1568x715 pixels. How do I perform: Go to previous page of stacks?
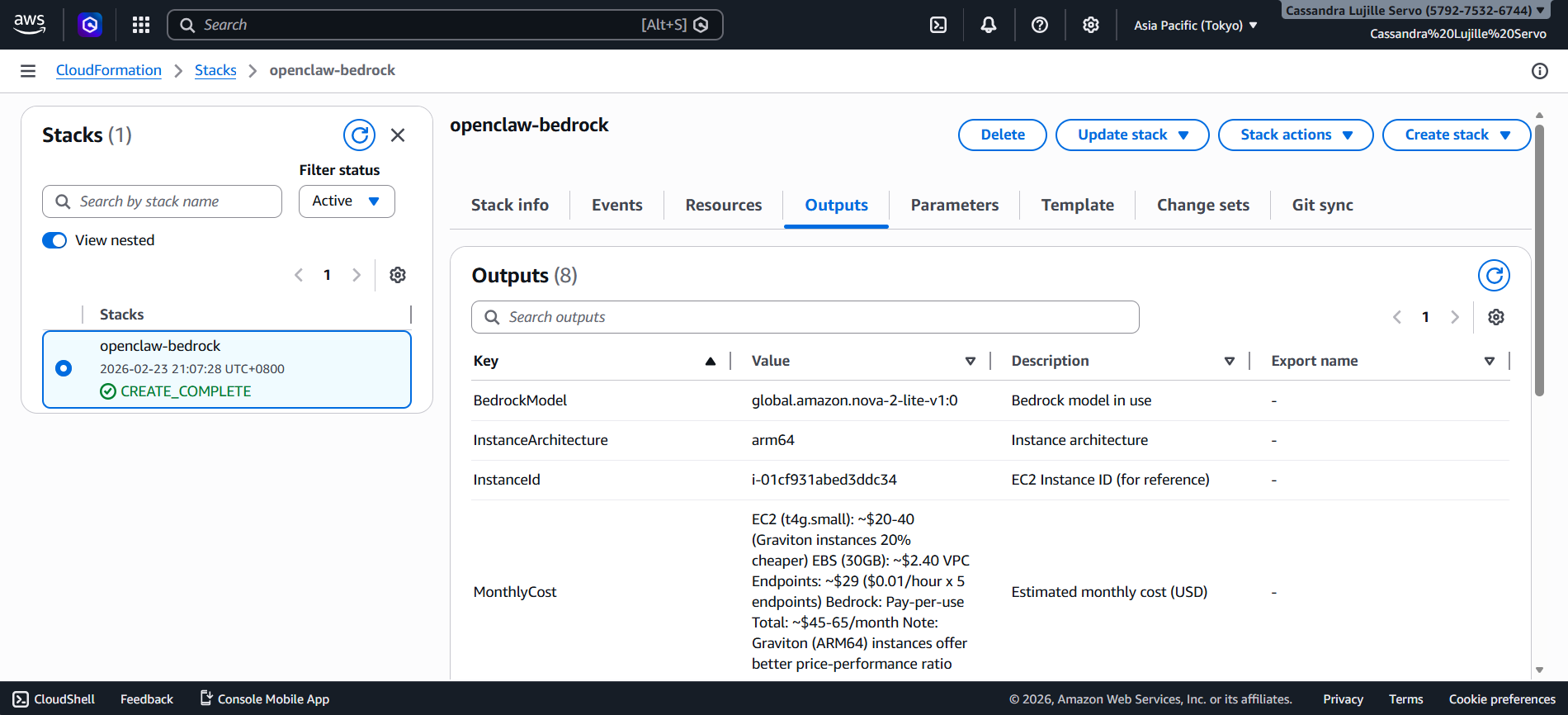coord(299,275)
